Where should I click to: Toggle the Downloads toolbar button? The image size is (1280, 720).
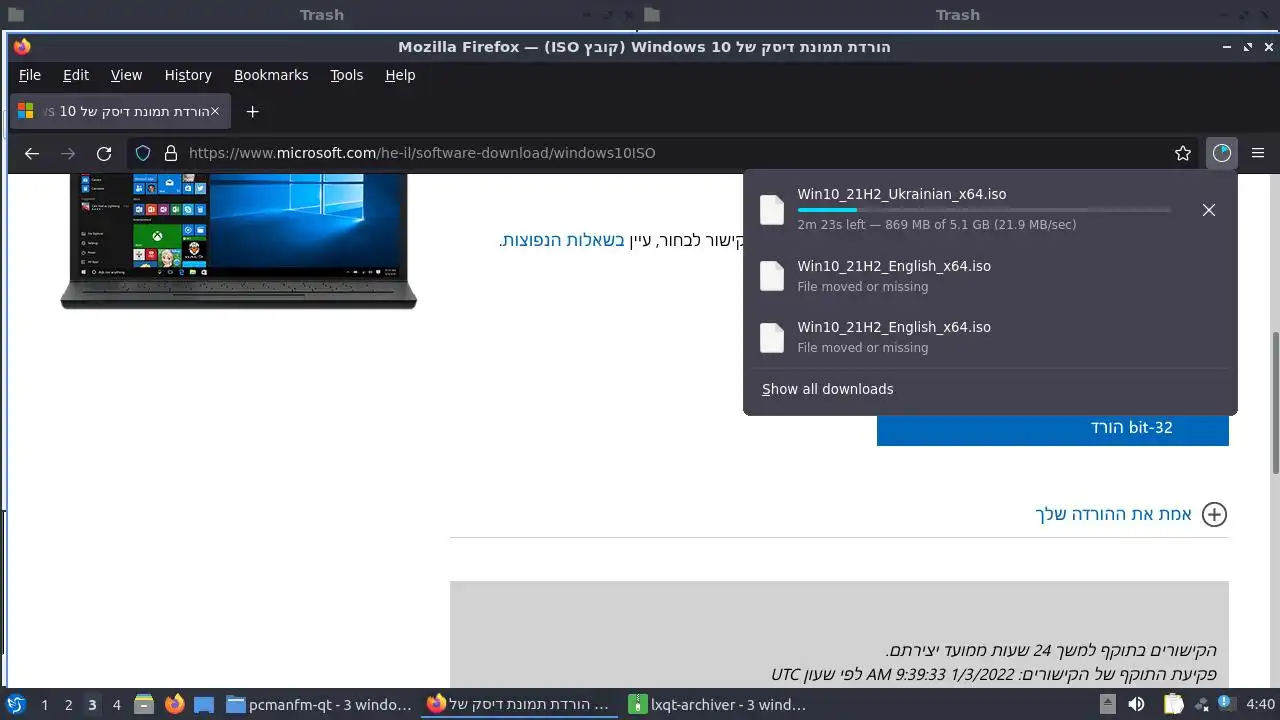(1221, 153)
